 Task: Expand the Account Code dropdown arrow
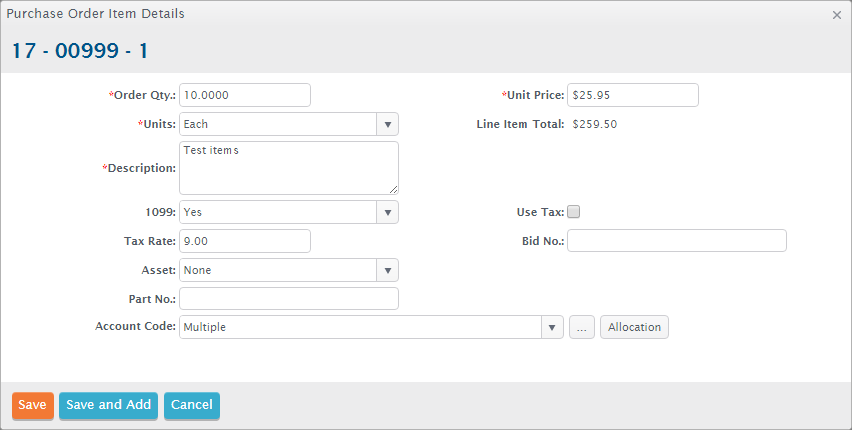(x=552, y=327)
